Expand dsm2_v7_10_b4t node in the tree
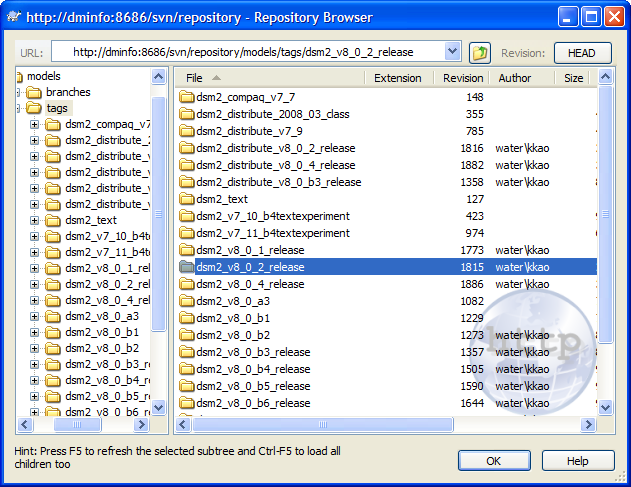The height and width of the screenshot is (487, 631). 35,236
